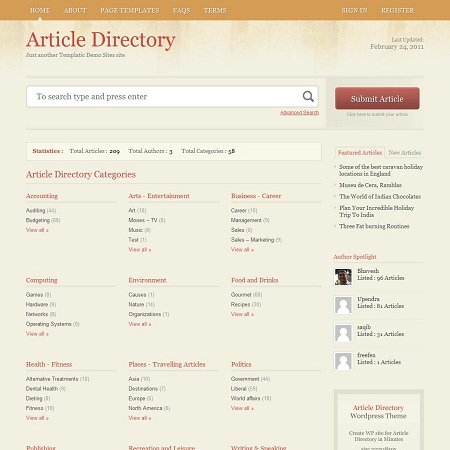Open the Alternative Treatments subcategory
Image resolution: width=450 pixels, height=450 pixels.
click(x=52, y=379)
